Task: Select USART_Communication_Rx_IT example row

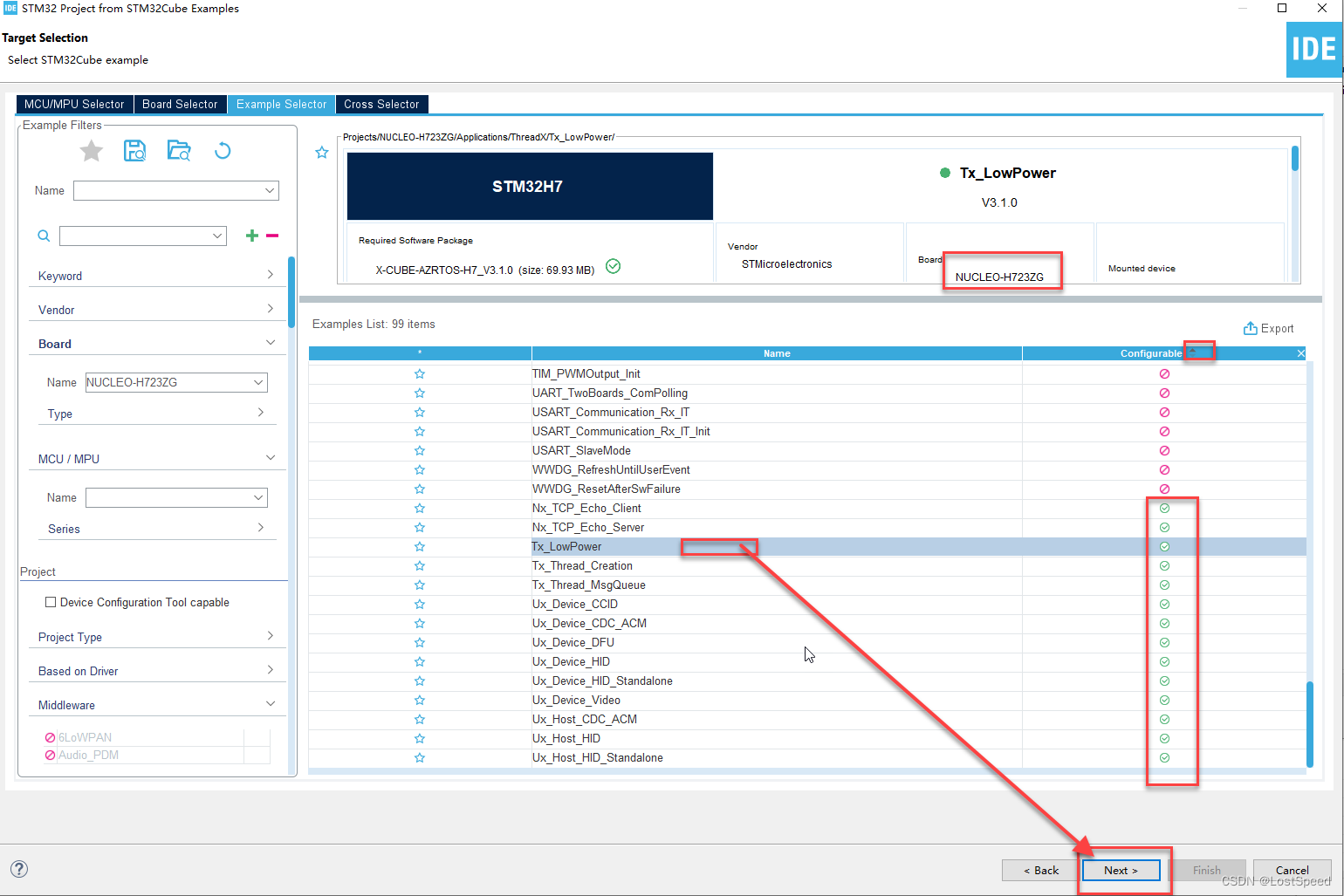Action: (807, 412)
